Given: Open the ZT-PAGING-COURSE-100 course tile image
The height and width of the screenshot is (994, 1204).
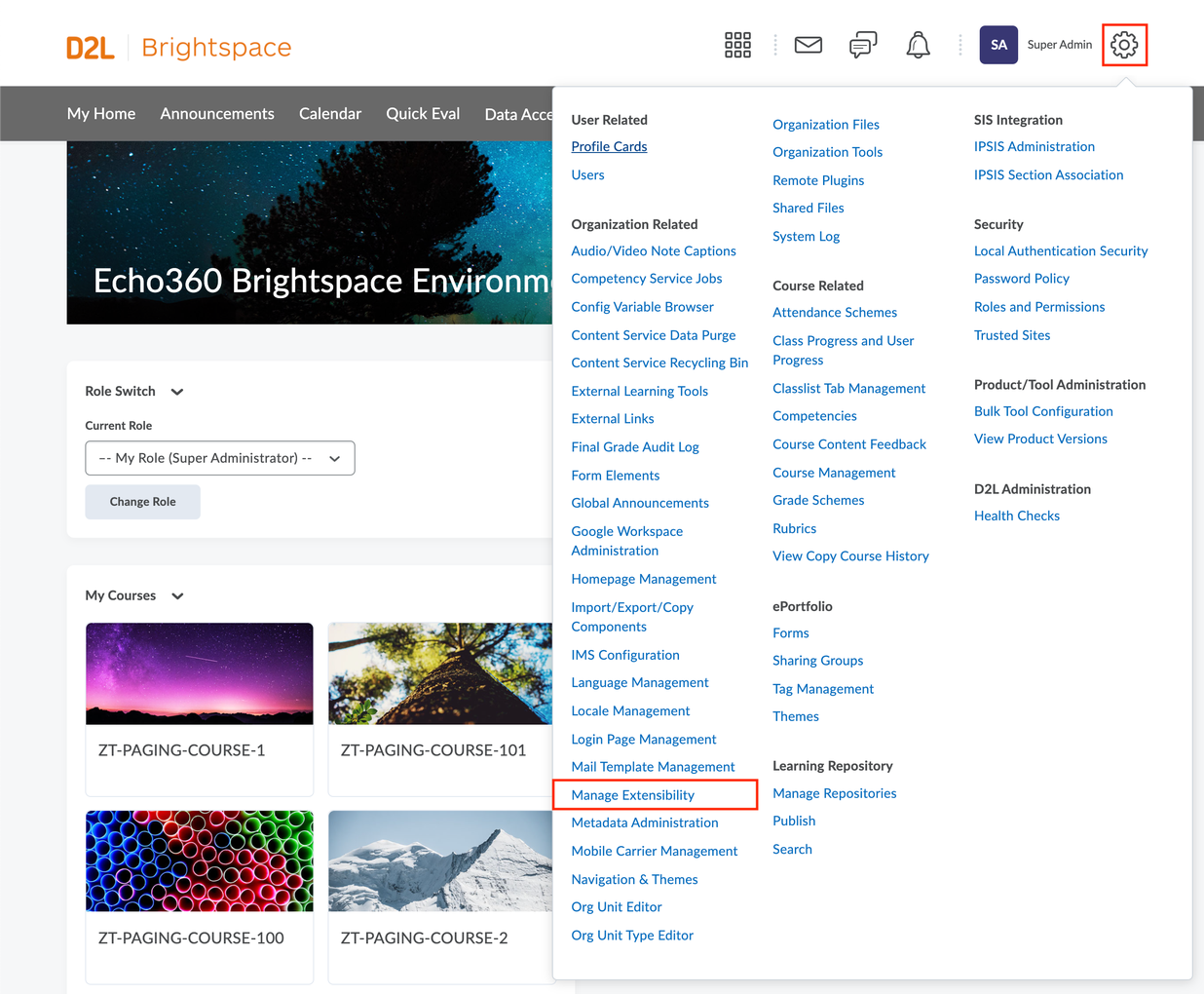Looking at the screenshot, I should click(200, 860).
